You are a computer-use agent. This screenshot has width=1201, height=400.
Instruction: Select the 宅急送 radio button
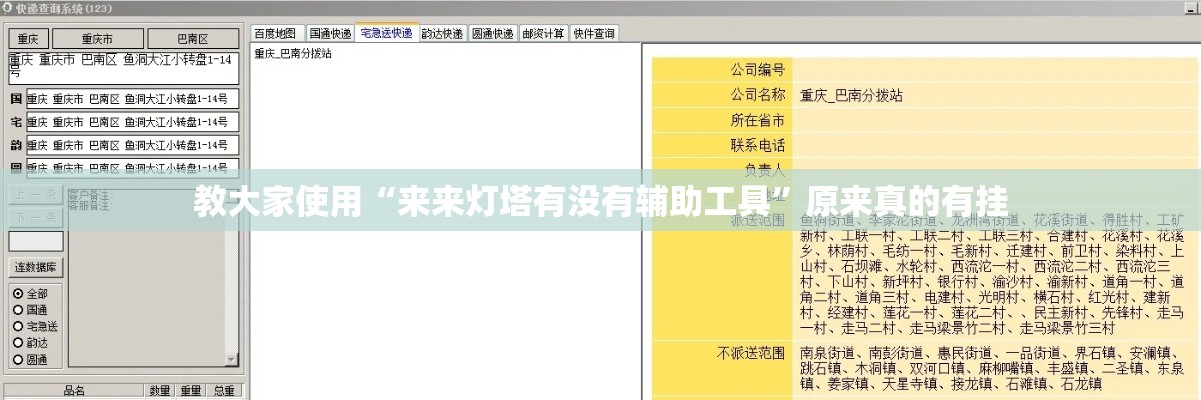coord(17,326)
